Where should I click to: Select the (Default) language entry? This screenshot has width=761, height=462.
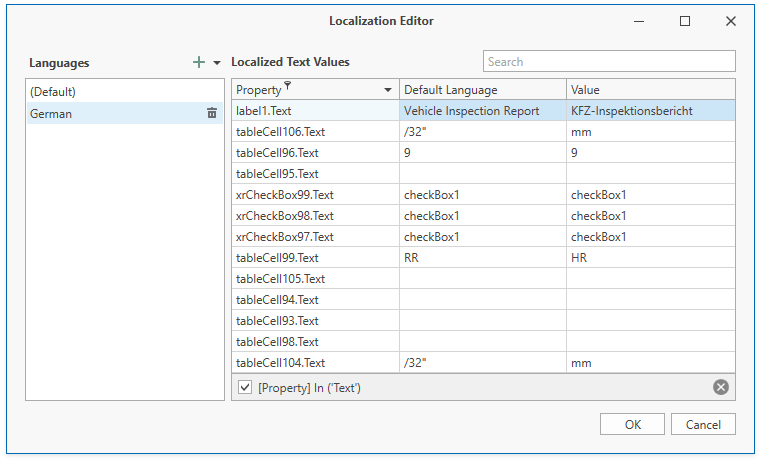(54, 92)
